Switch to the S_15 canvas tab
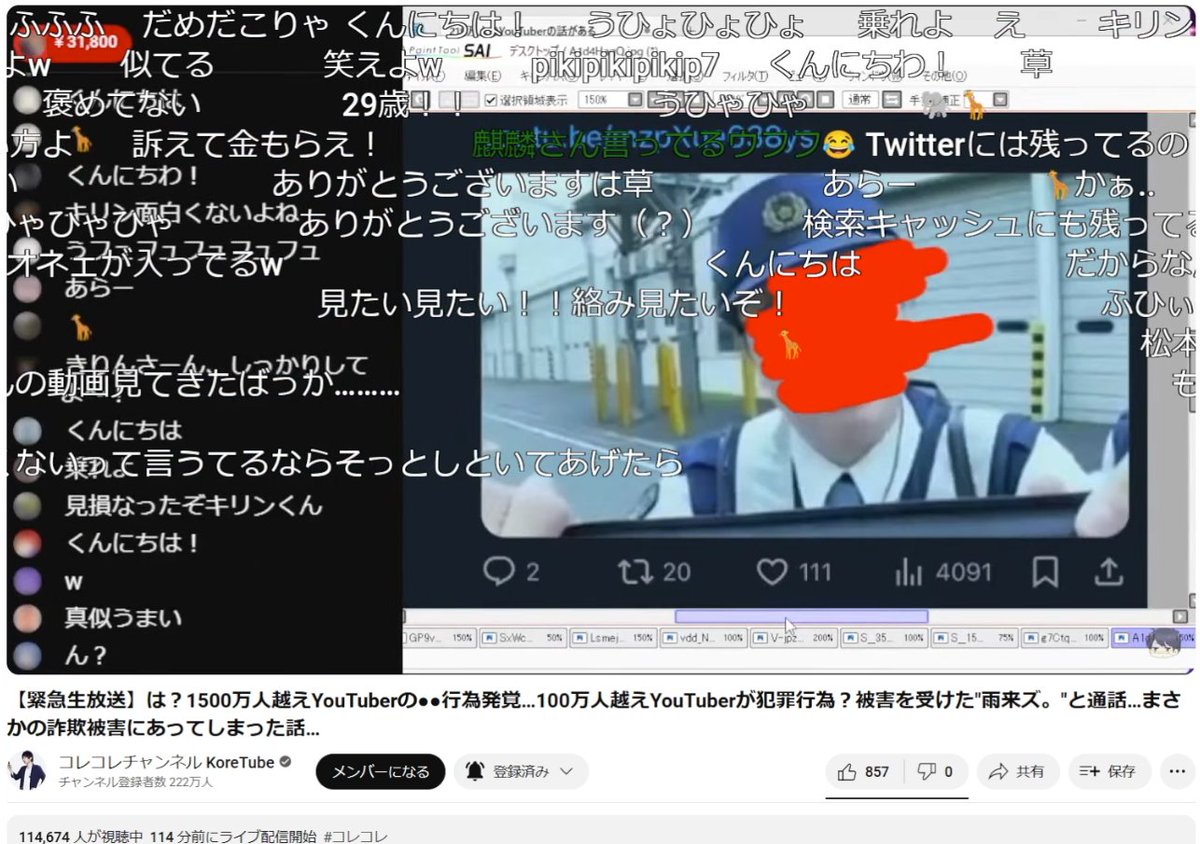Viewport: 1200px width, 844px height. pyautogui.click(x=973, y=637)
